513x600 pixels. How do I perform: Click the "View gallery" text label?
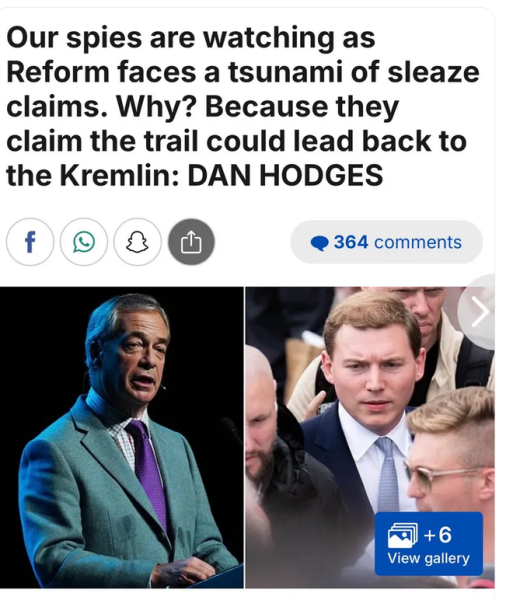(428, 558)
